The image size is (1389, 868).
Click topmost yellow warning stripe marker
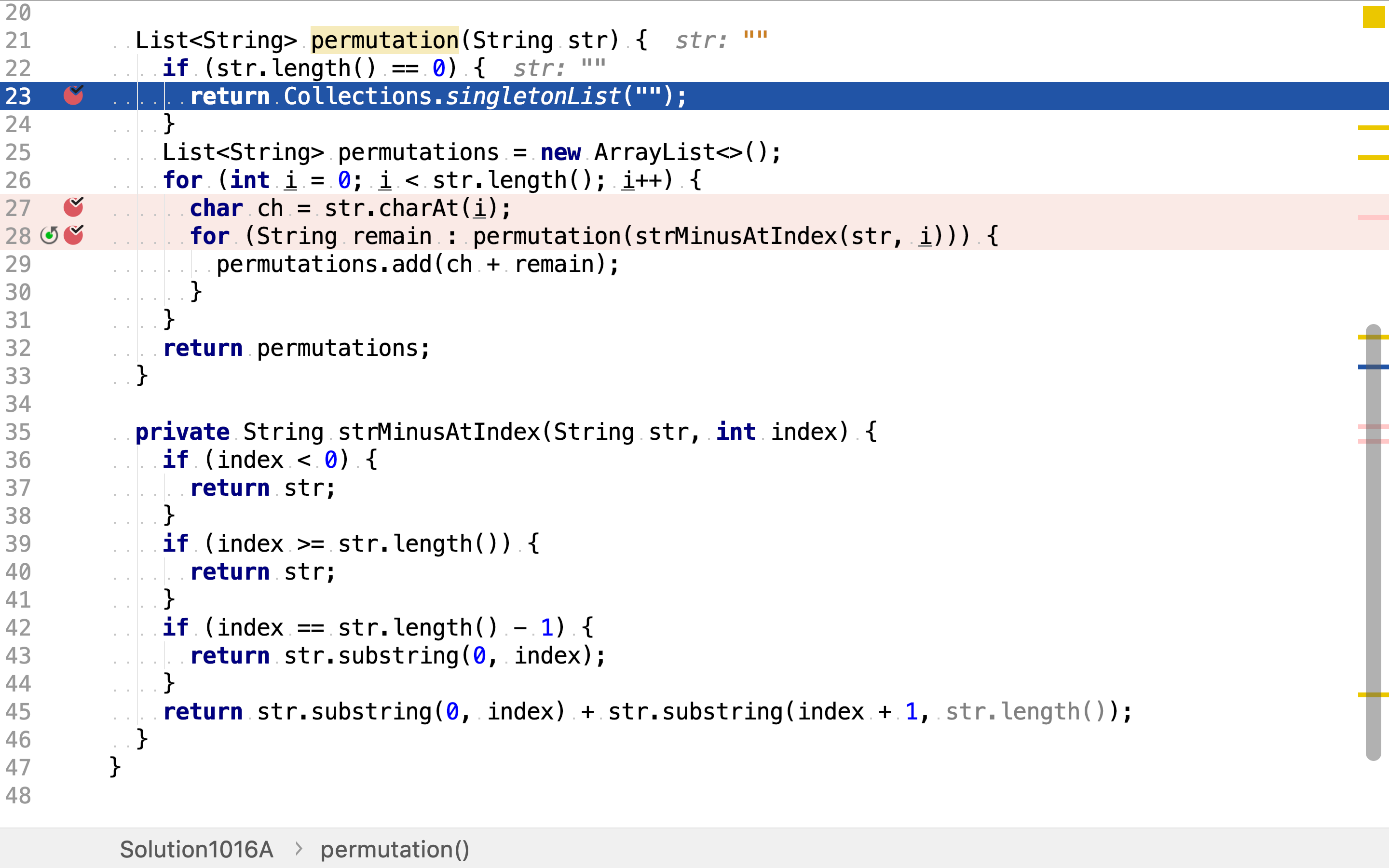pyautogui.click(x=1373, y=127)
